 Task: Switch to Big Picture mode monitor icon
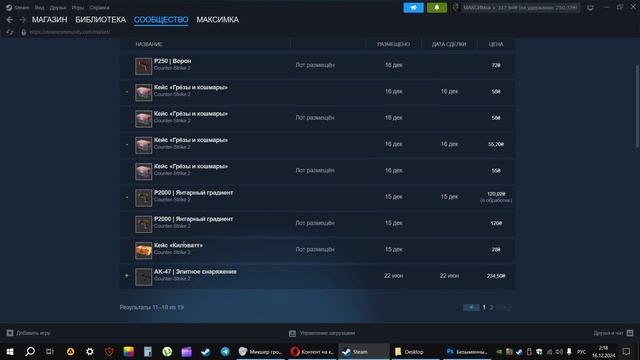point(590,7)
